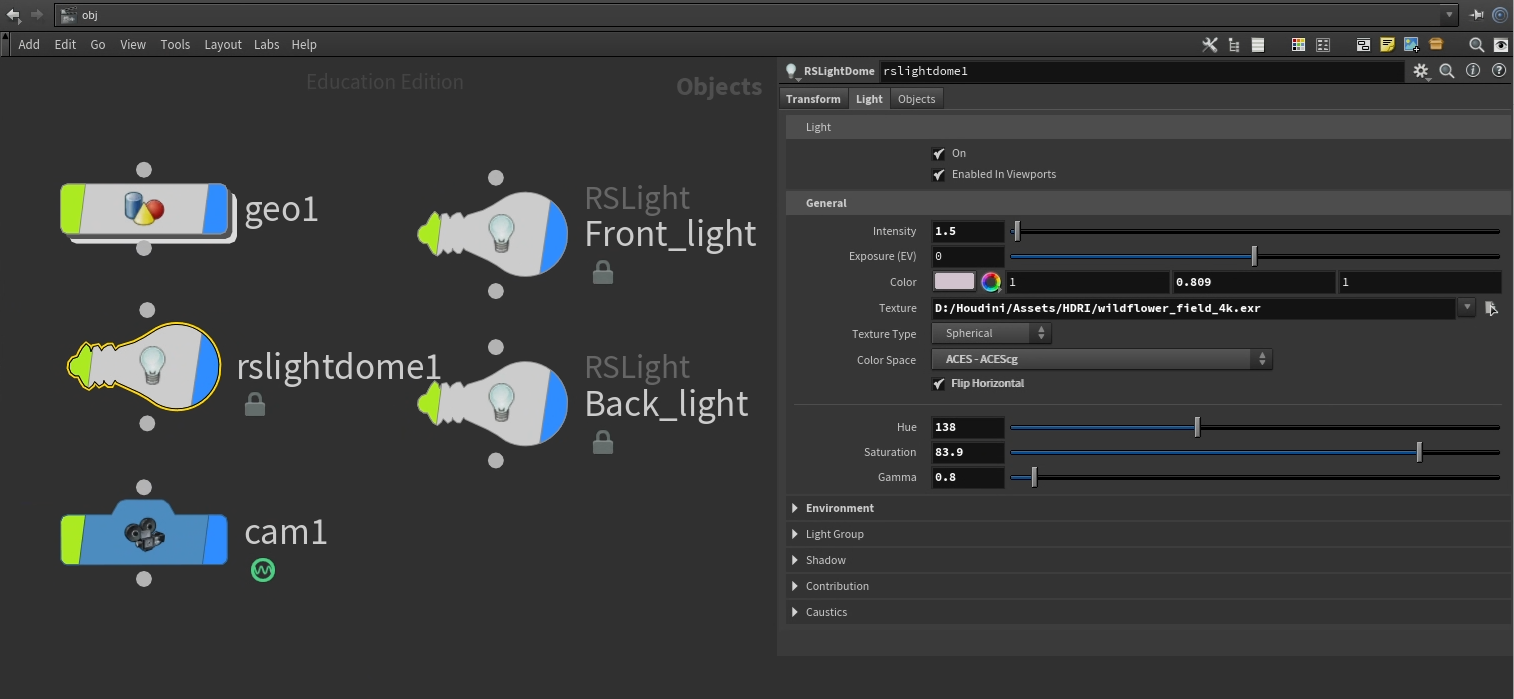Screen dimensions: 1514x699
Task: Click the add background image icon
Action: pyautogui.click(x=1411, y=45)
